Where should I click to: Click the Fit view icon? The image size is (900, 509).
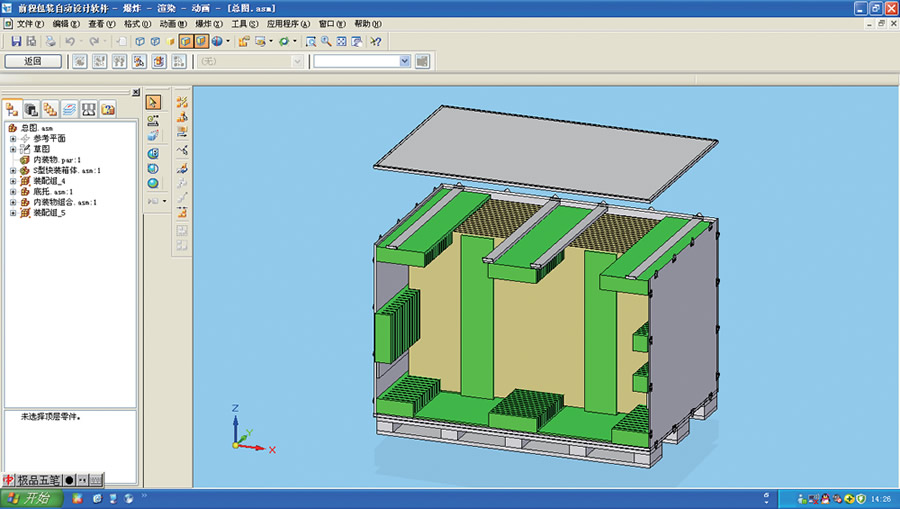point(342,41)
